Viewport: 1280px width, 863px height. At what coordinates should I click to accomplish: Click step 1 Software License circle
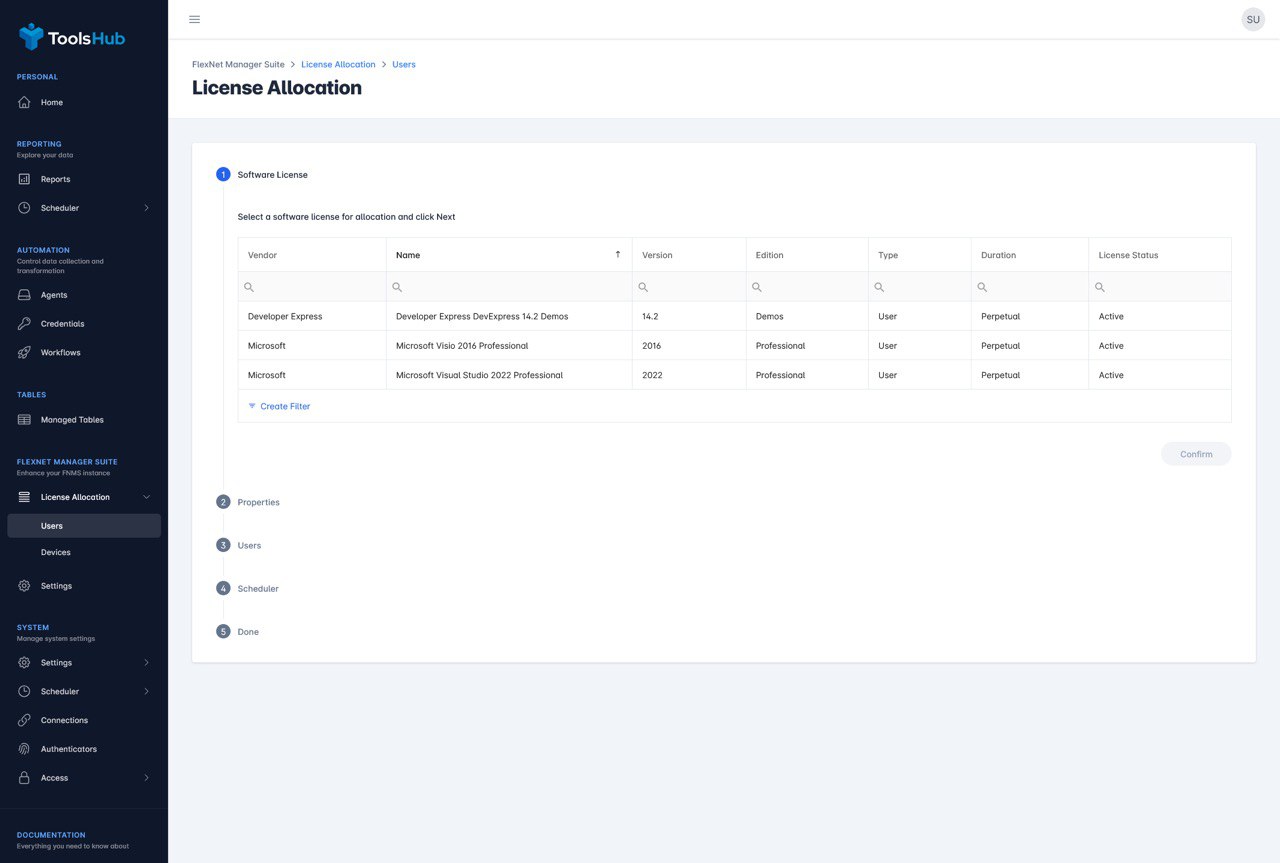tap(223, 174)
